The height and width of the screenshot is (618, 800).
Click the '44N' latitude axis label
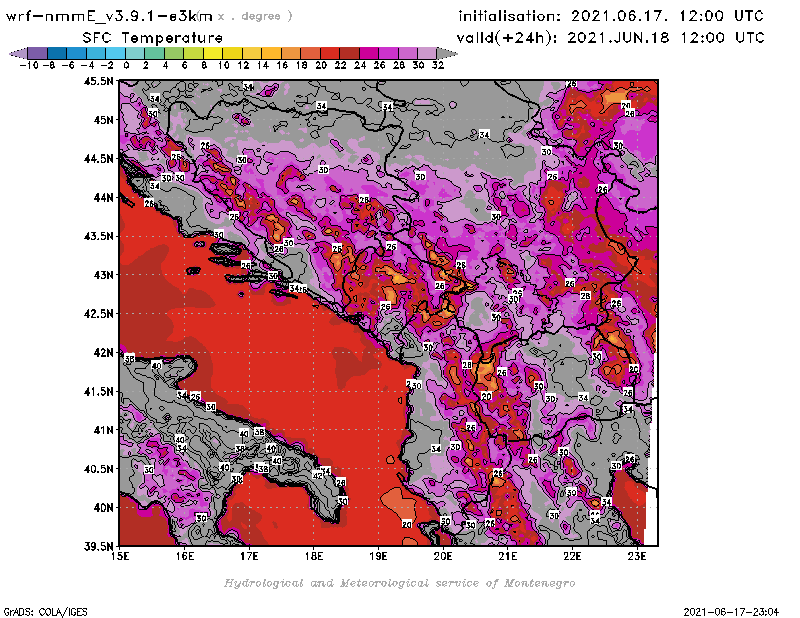pos(104,197)
